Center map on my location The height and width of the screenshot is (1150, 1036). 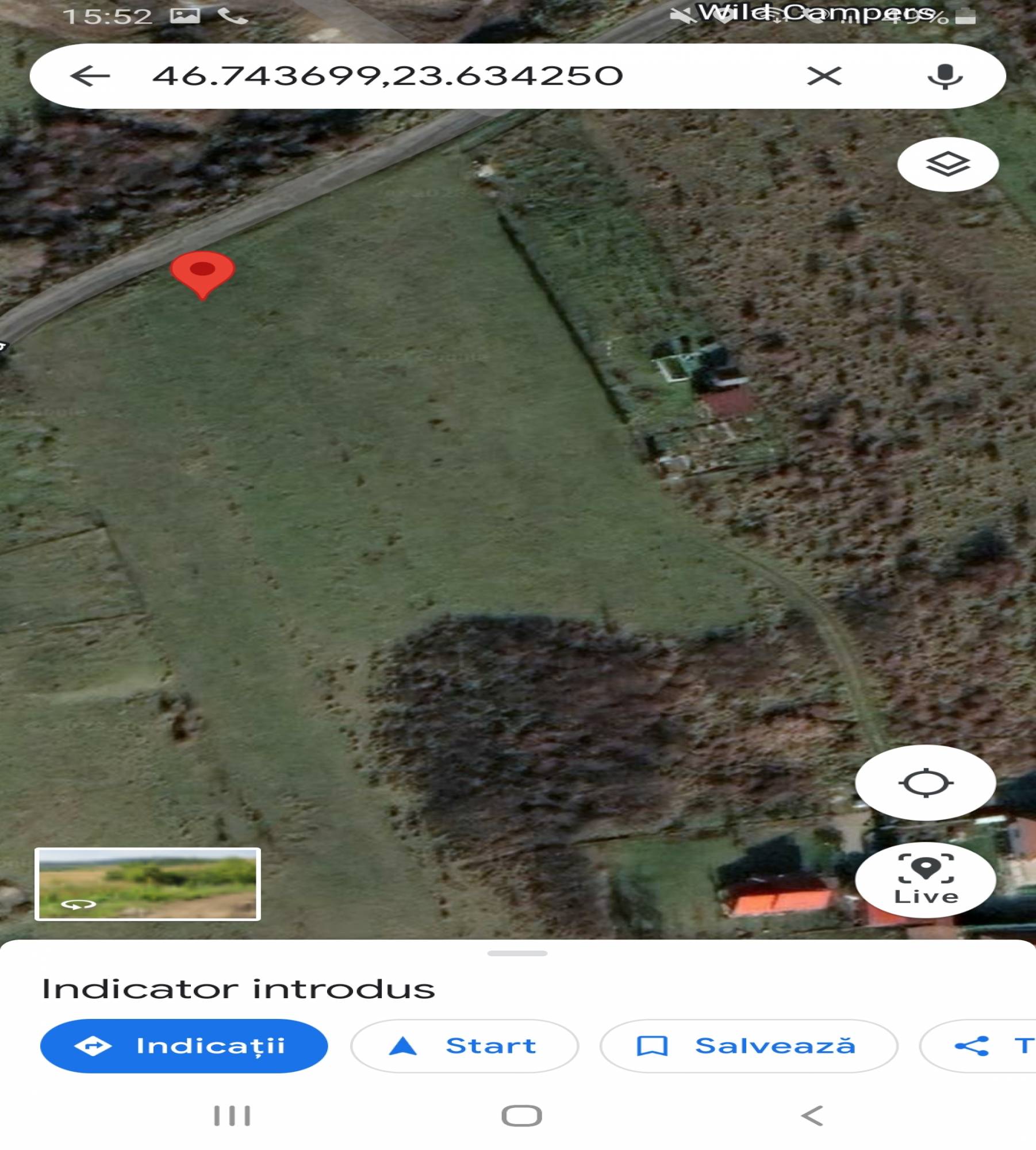point(925,783)
